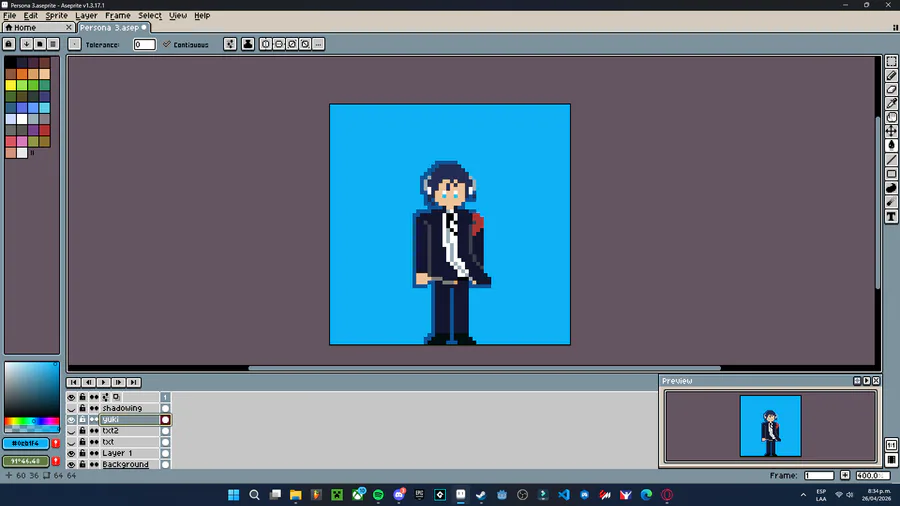Pick the Eyedropper tool
Viewport: 900px width, 506px height.
pos(891,103)
